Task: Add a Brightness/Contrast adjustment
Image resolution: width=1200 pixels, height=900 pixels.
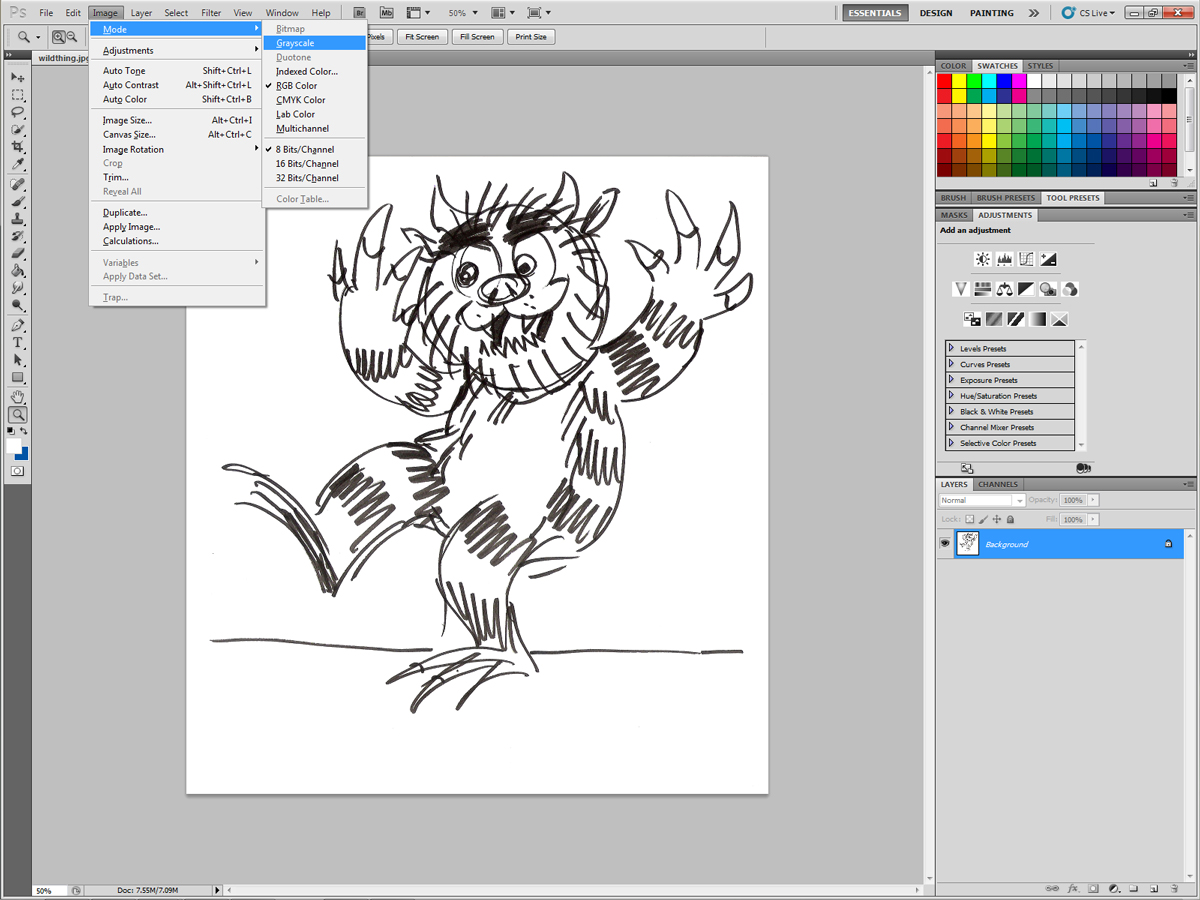Action: [x=983, y=259]
